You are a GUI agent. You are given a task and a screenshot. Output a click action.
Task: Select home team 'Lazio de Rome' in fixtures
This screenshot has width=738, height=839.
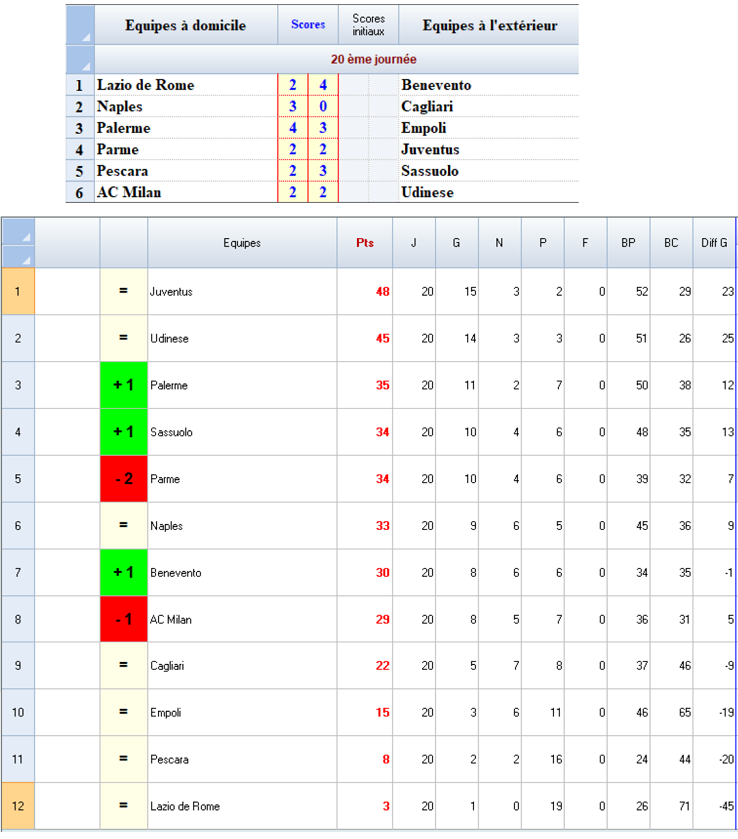186,85
